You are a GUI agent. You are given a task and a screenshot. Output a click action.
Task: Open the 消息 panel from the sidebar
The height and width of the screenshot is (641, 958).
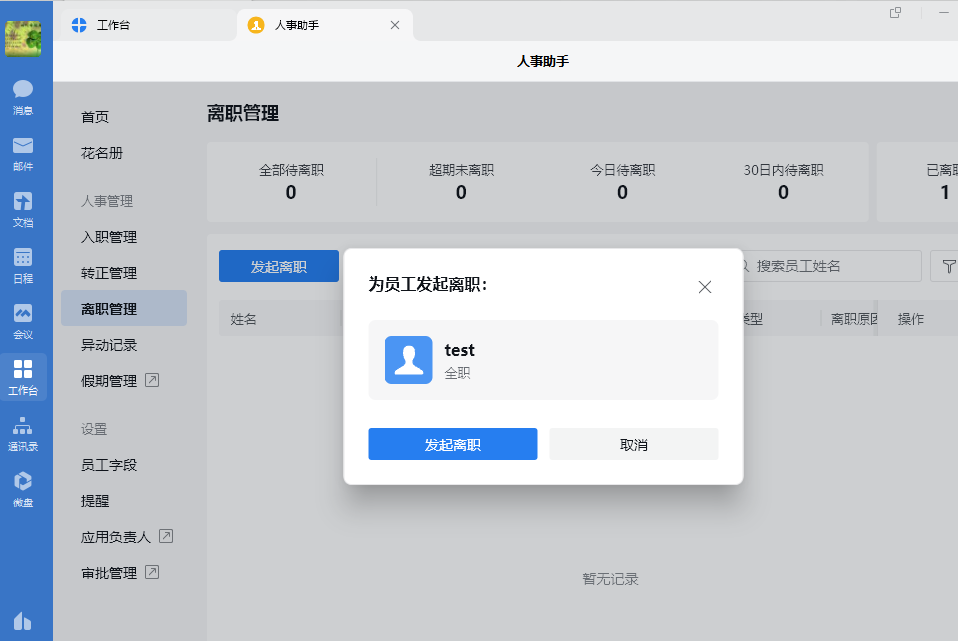(22, 95)
